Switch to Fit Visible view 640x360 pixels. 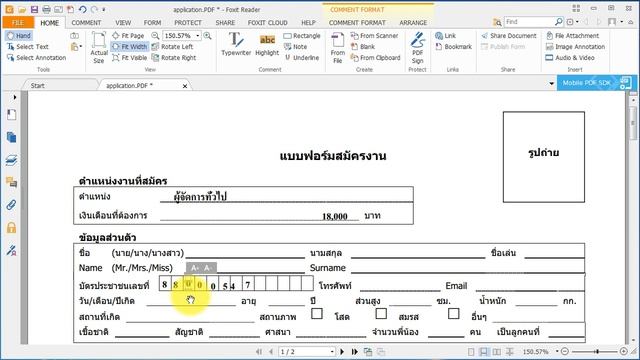(x=129, y=58)
